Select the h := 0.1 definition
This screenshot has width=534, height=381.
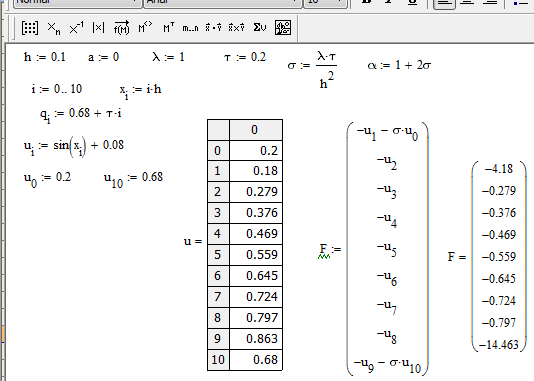pyautogui.click(x=44, y=57)
